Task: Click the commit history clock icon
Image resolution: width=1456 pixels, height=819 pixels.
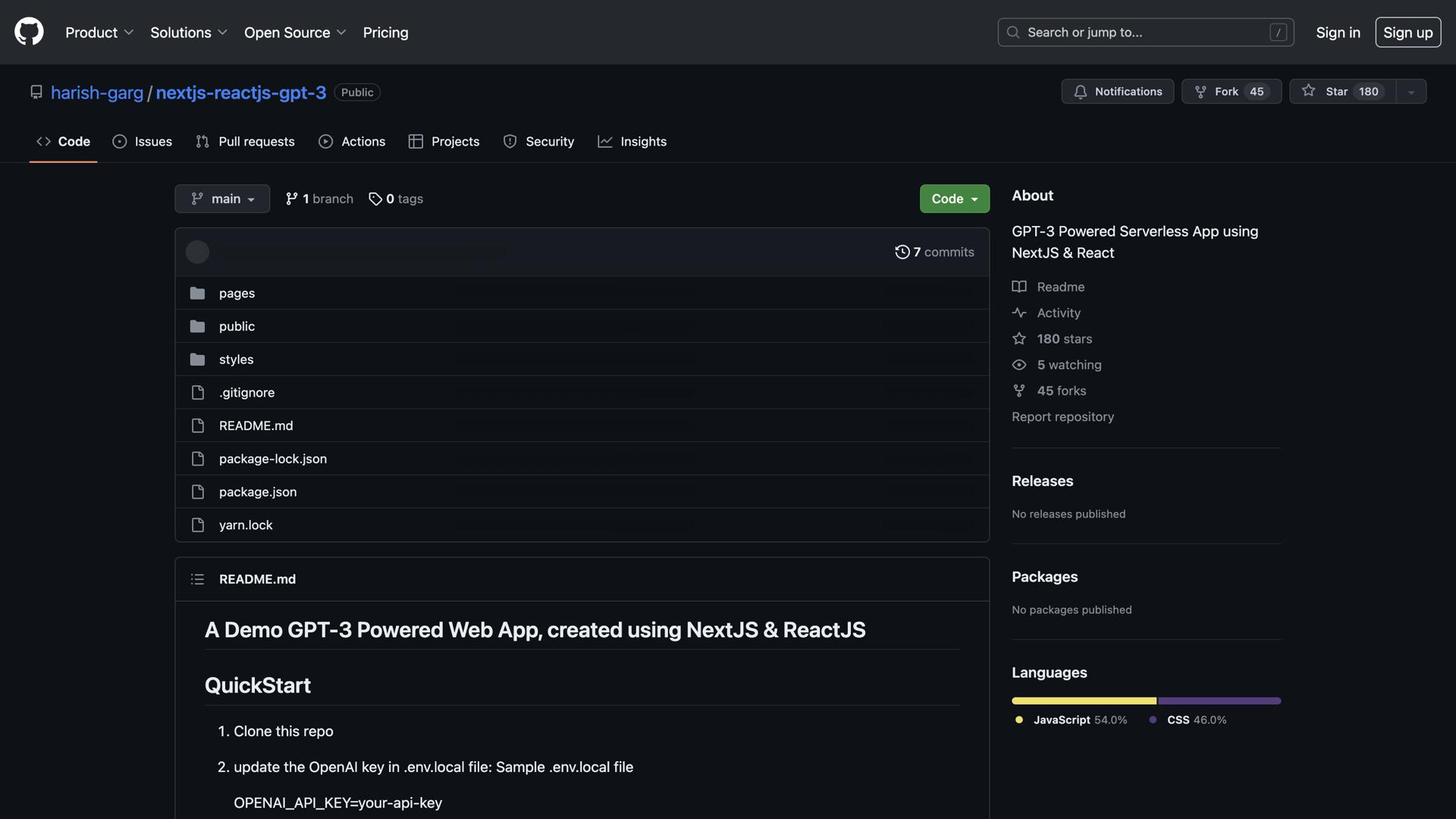Action: click(x=902, y=251)
